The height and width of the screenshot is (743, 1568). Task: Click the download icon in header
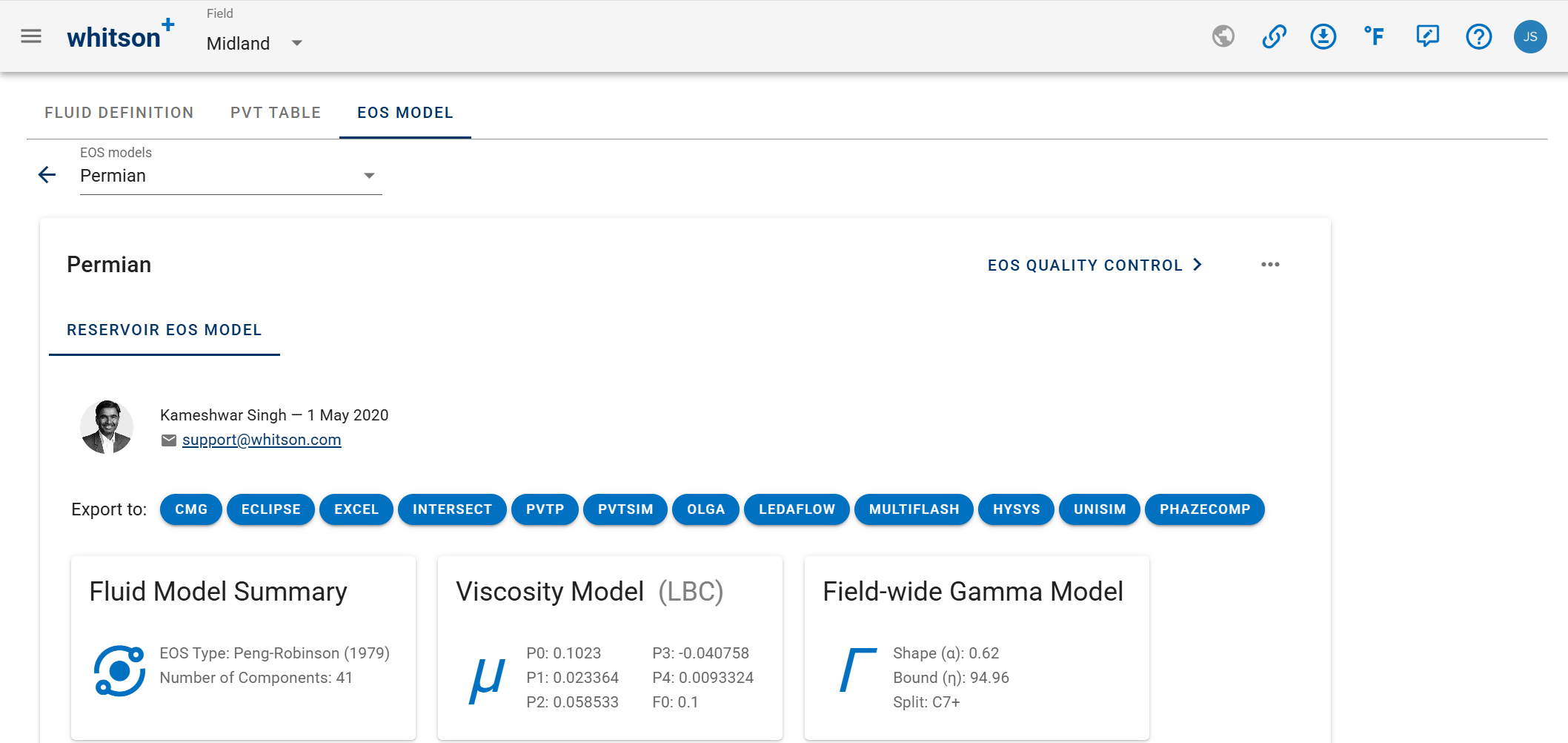pyautogui.click(x=1323, y=36)
